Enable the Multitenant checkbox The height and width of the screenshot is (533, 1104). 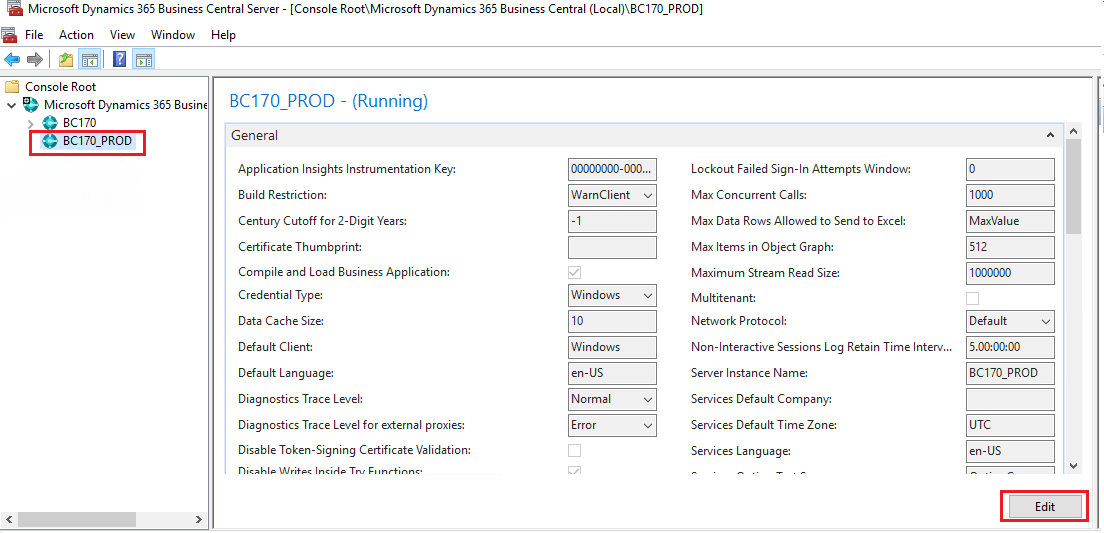pos(972,299)
